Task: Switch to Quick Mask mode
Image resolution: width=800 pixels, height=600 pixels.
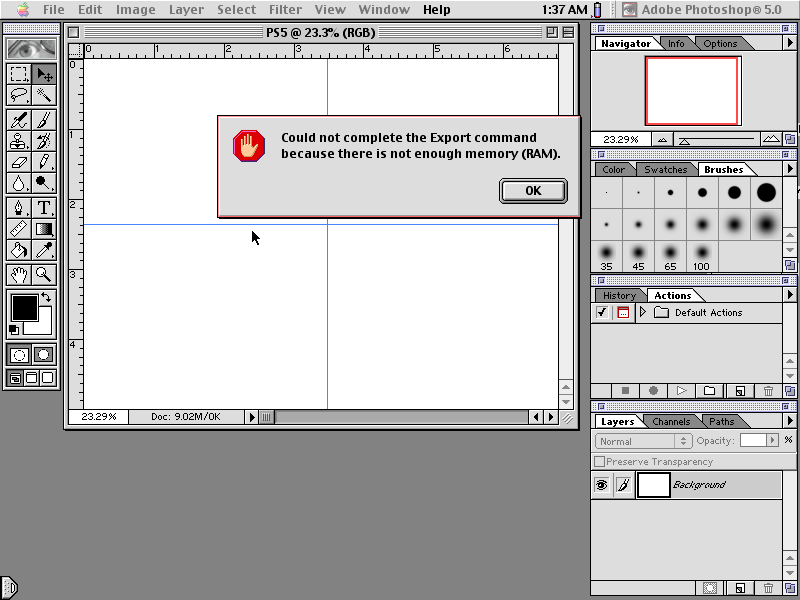Action: [44, 355]
